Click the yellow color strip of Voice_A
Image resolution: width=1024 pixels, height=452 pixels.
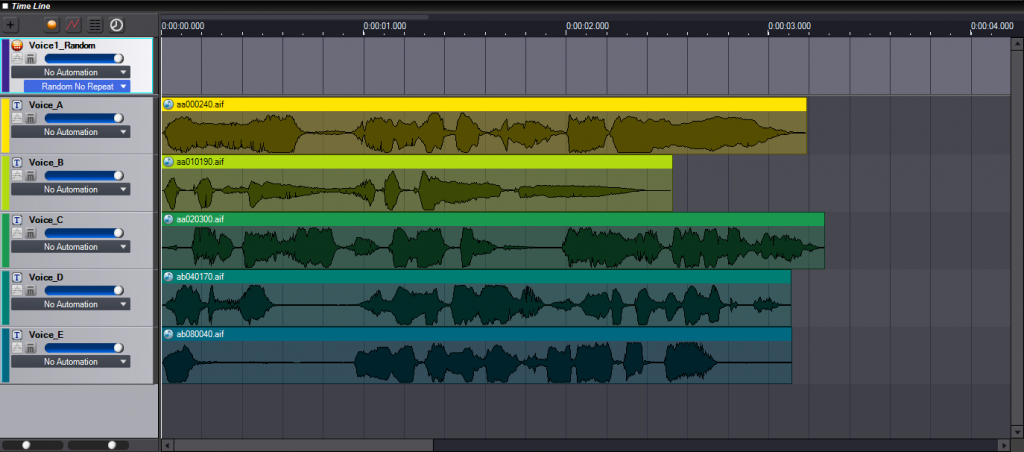coord(6,125)
